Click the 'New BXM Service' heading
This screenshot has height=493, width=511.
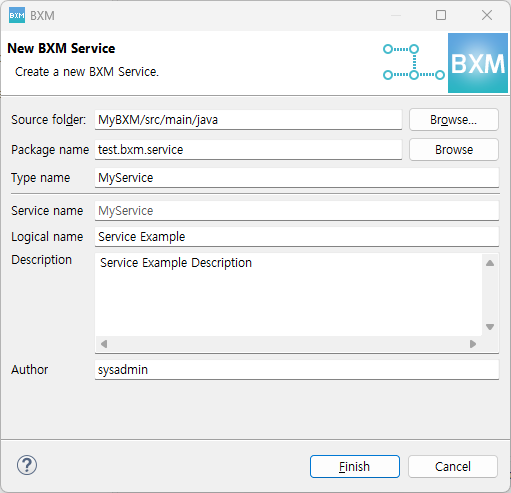pyautogui.click(x=61, y=48)
